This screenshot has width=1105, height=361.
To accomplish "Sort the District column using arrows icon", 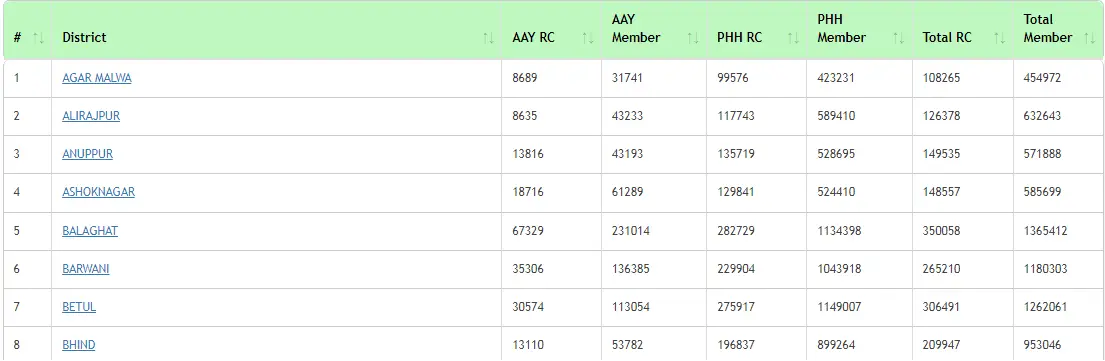I will [x=488, y=38].
